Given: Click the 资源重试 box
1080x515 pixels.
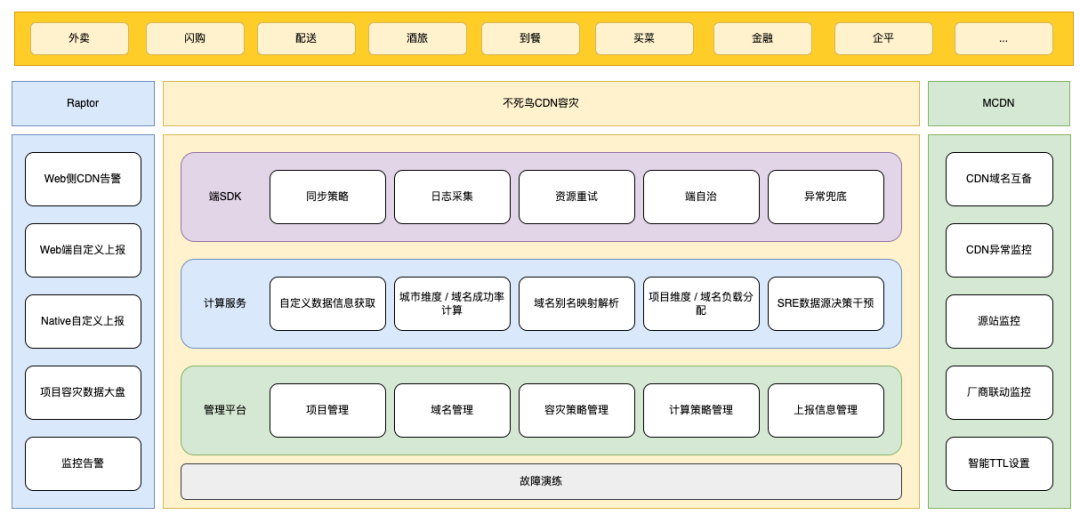Looking at the screenshot, I should point(576,197).
